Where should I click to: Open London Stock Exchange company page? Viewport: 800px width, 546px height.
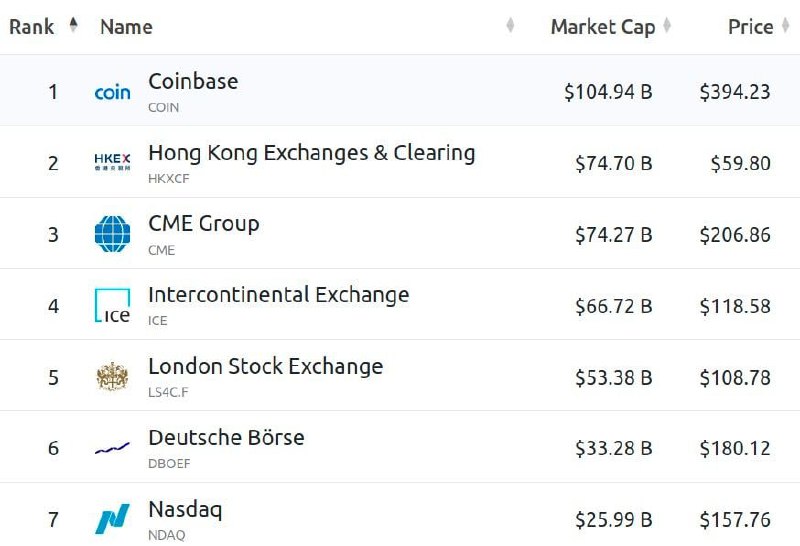tap(265, 366)
